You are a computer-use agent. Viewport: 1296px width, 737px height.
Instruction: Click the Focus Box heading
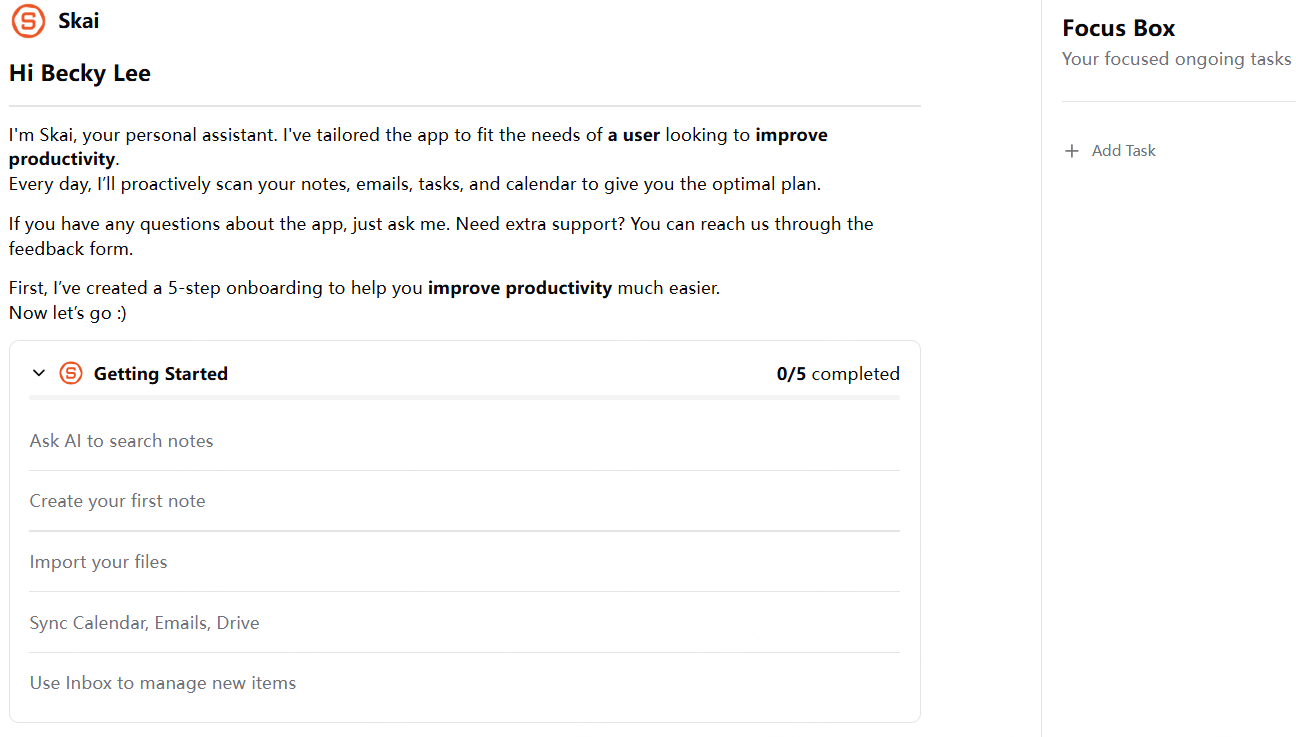[x=1118, y=28]
